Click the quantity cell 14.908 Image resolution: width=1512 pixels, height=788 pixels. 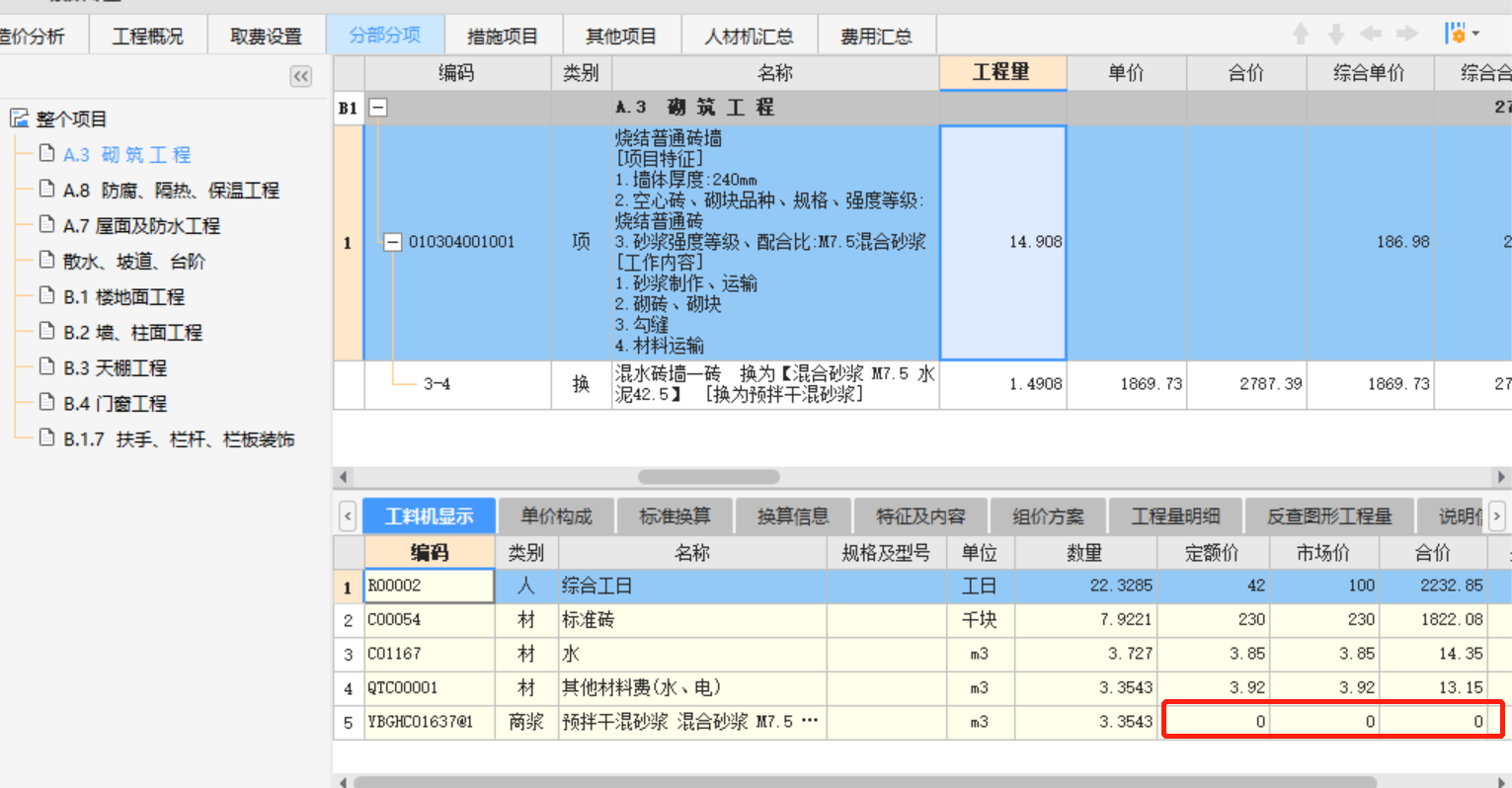(1002, 242)
